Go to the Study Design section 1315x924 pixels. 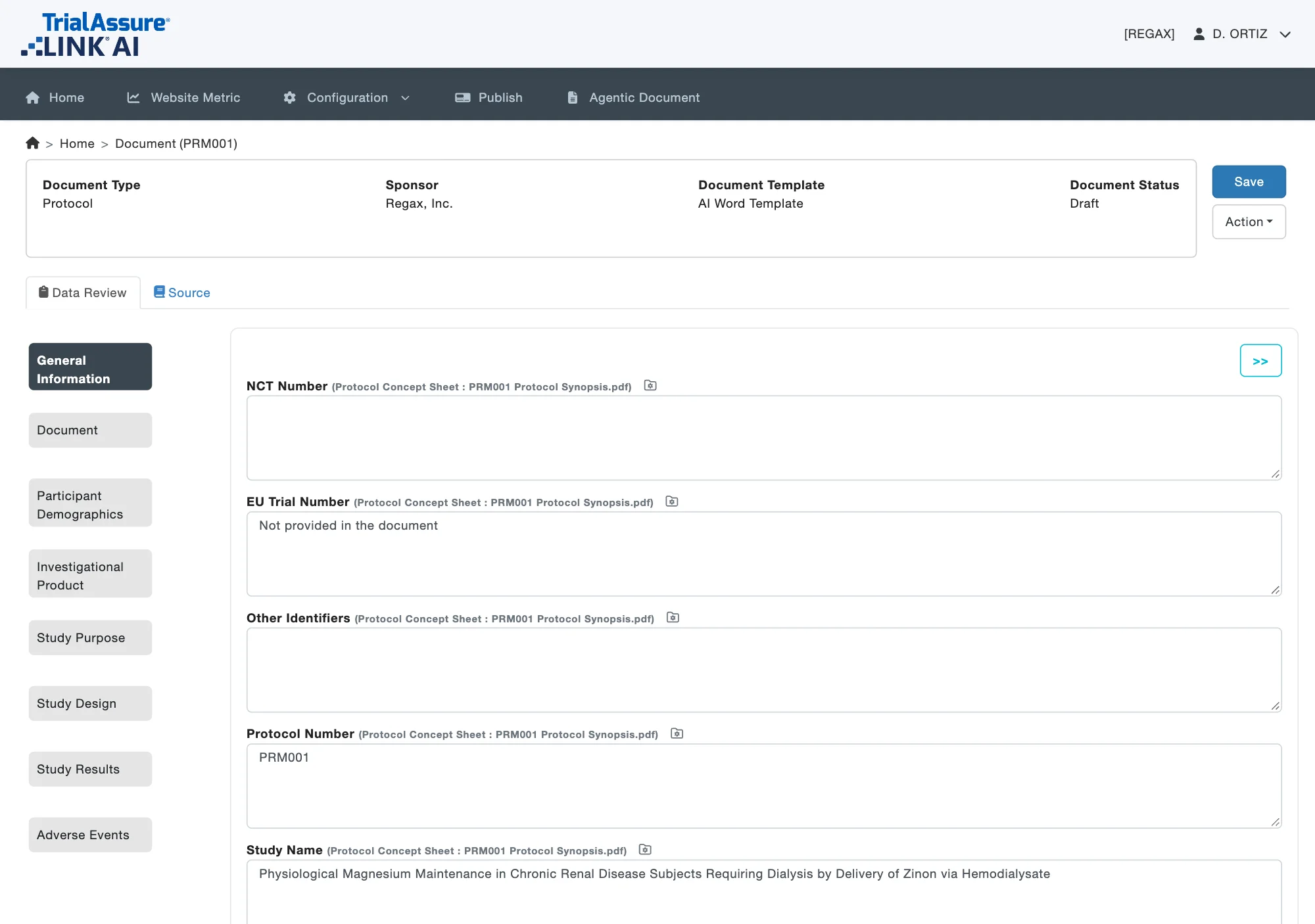click(90, 704)
